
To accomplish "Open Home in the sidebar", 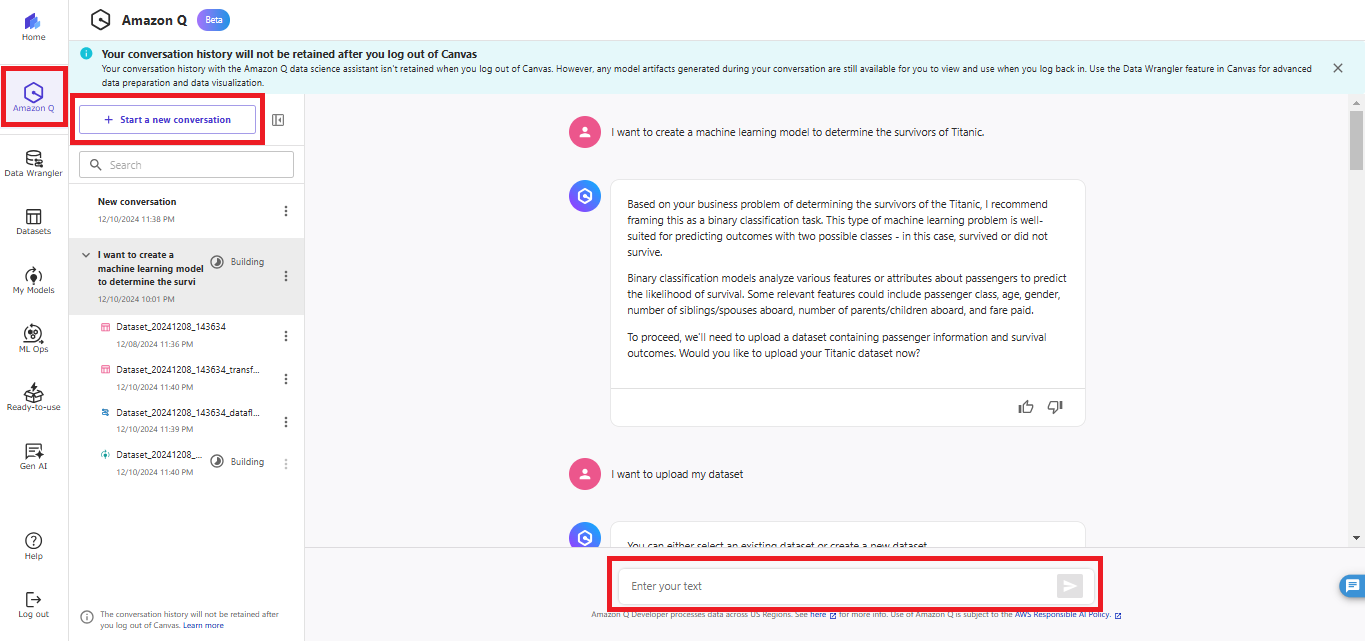I will pyautogui.click(x=34, y=27).
